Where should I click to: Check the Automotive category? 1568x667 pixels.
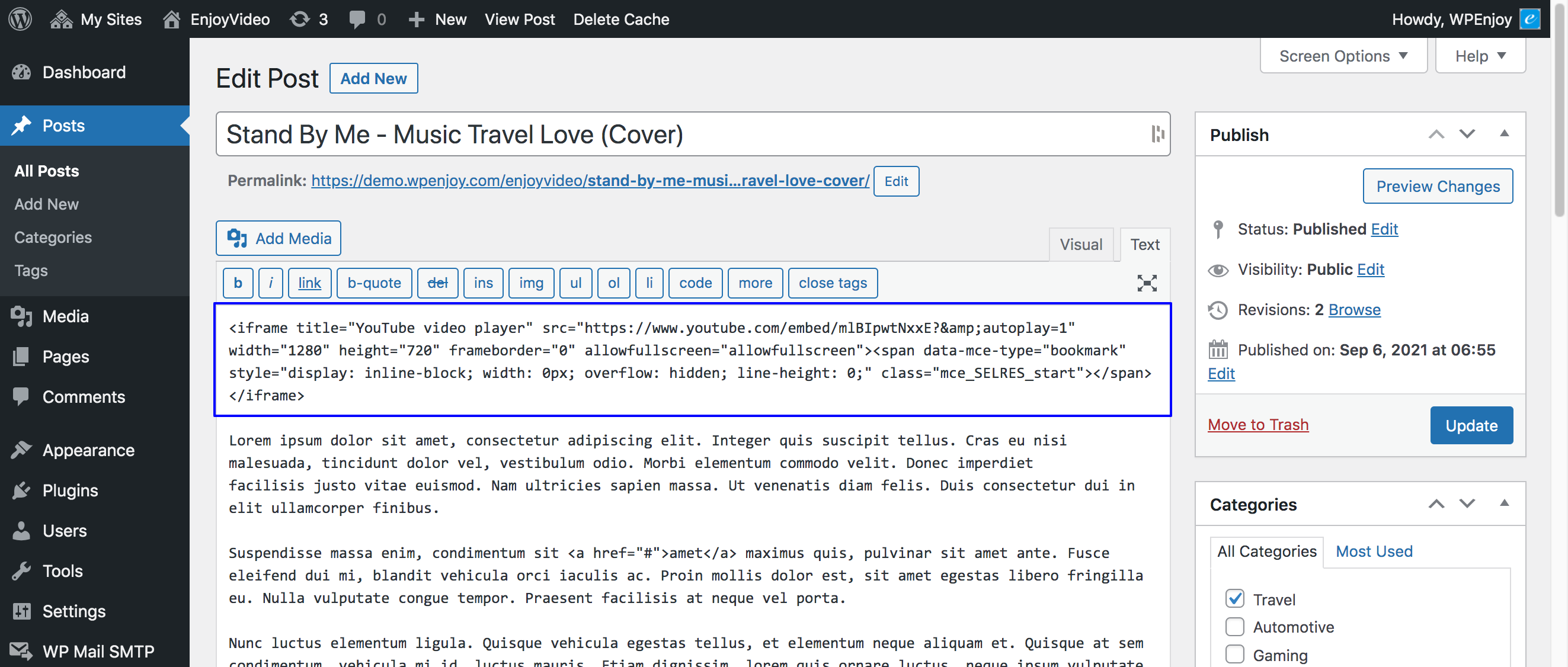pyautogui.click(x=1234, y=626)
